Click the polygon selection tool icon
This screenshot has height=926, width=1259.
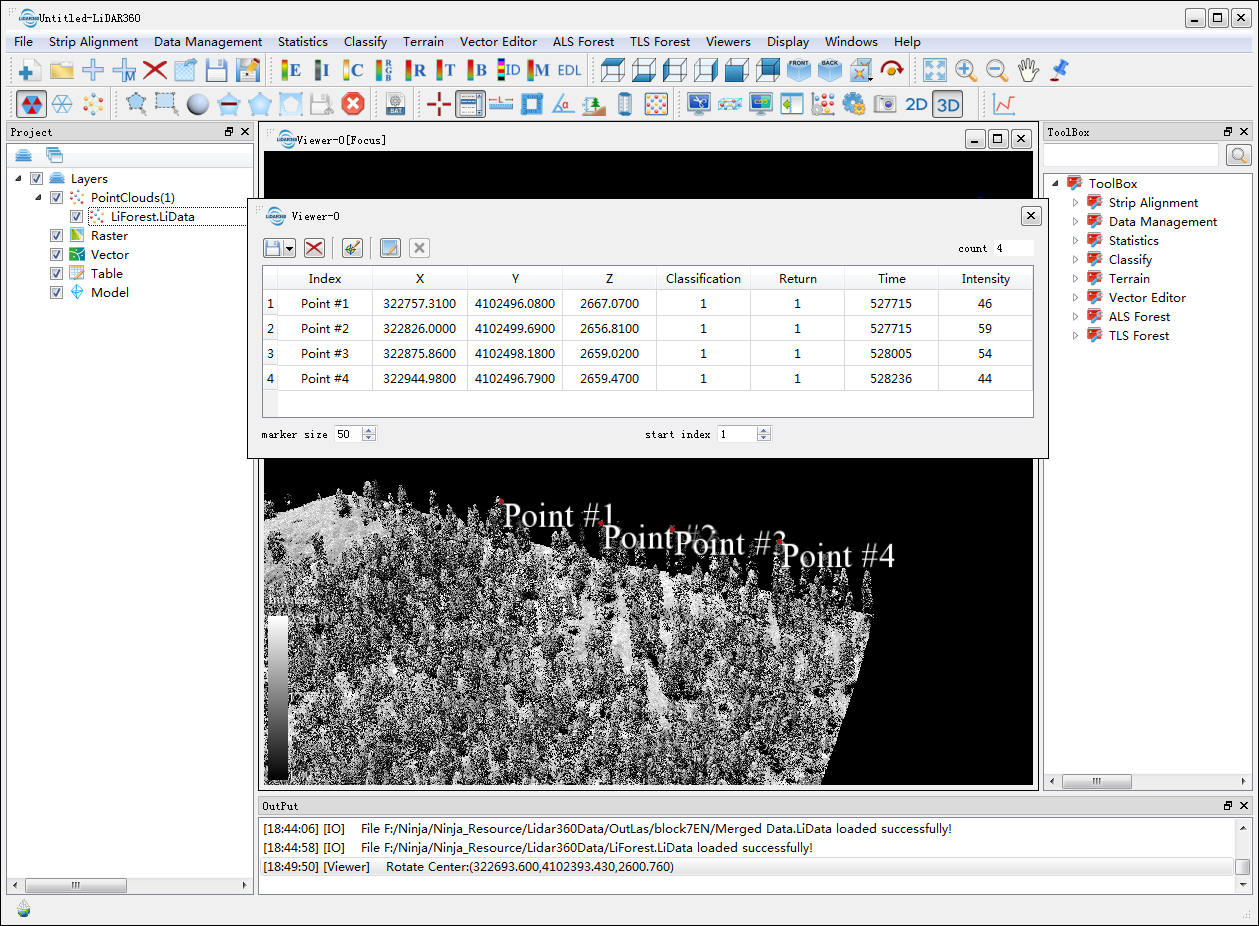click(136, 104)
